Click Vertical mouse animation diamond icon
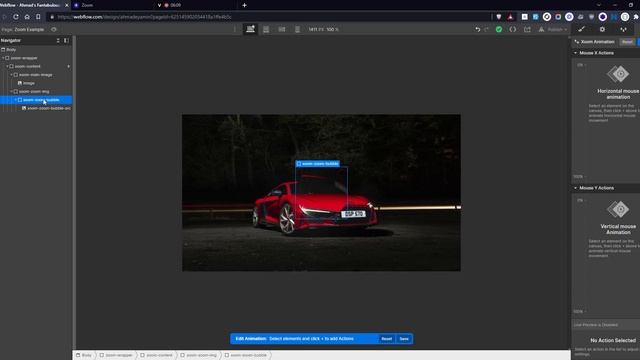Image resolution: width=640 pixels, height=360 pixels. point(618,209)
